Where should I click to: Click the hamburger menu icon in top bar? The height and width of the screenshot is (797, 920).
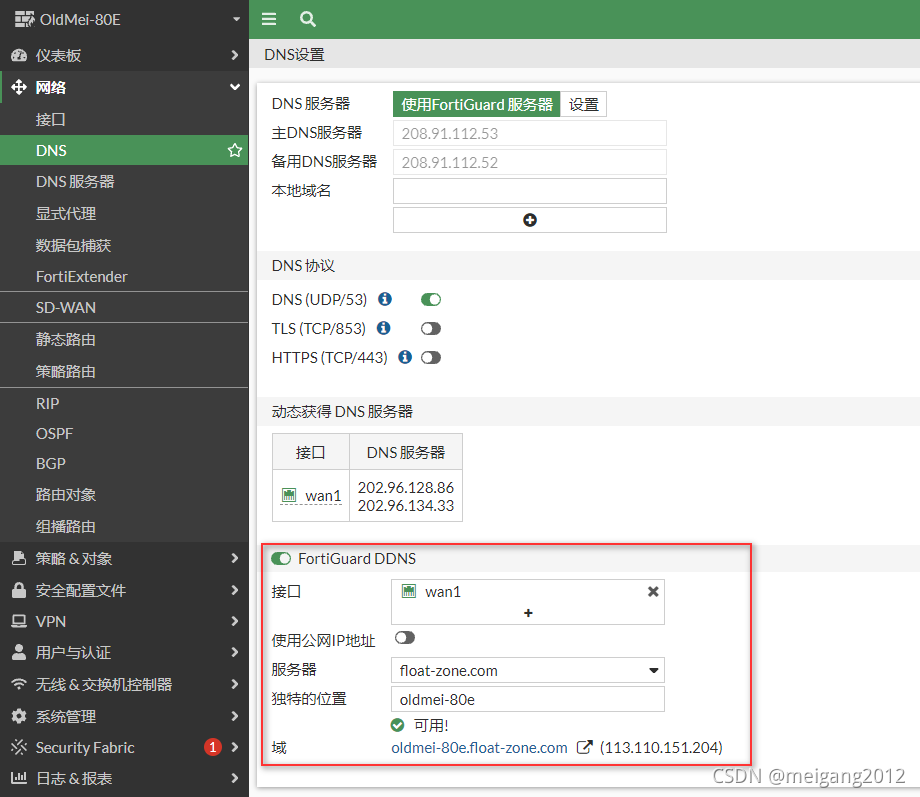tap(269, 19)
